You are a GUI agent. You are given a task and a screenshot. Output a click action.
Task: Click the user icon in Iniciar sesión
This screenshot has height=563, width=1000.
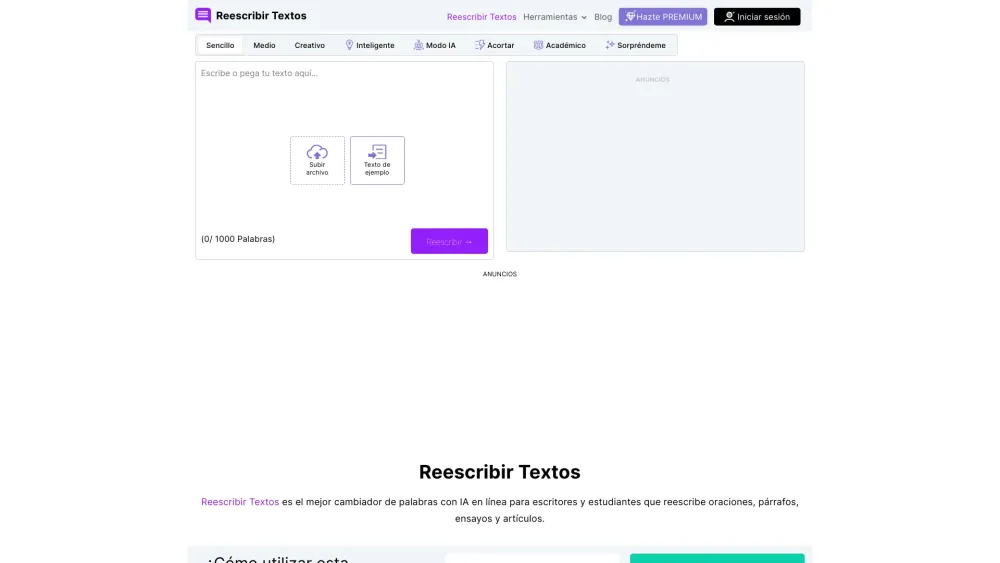pyautogui.click(x=729, y=17)
